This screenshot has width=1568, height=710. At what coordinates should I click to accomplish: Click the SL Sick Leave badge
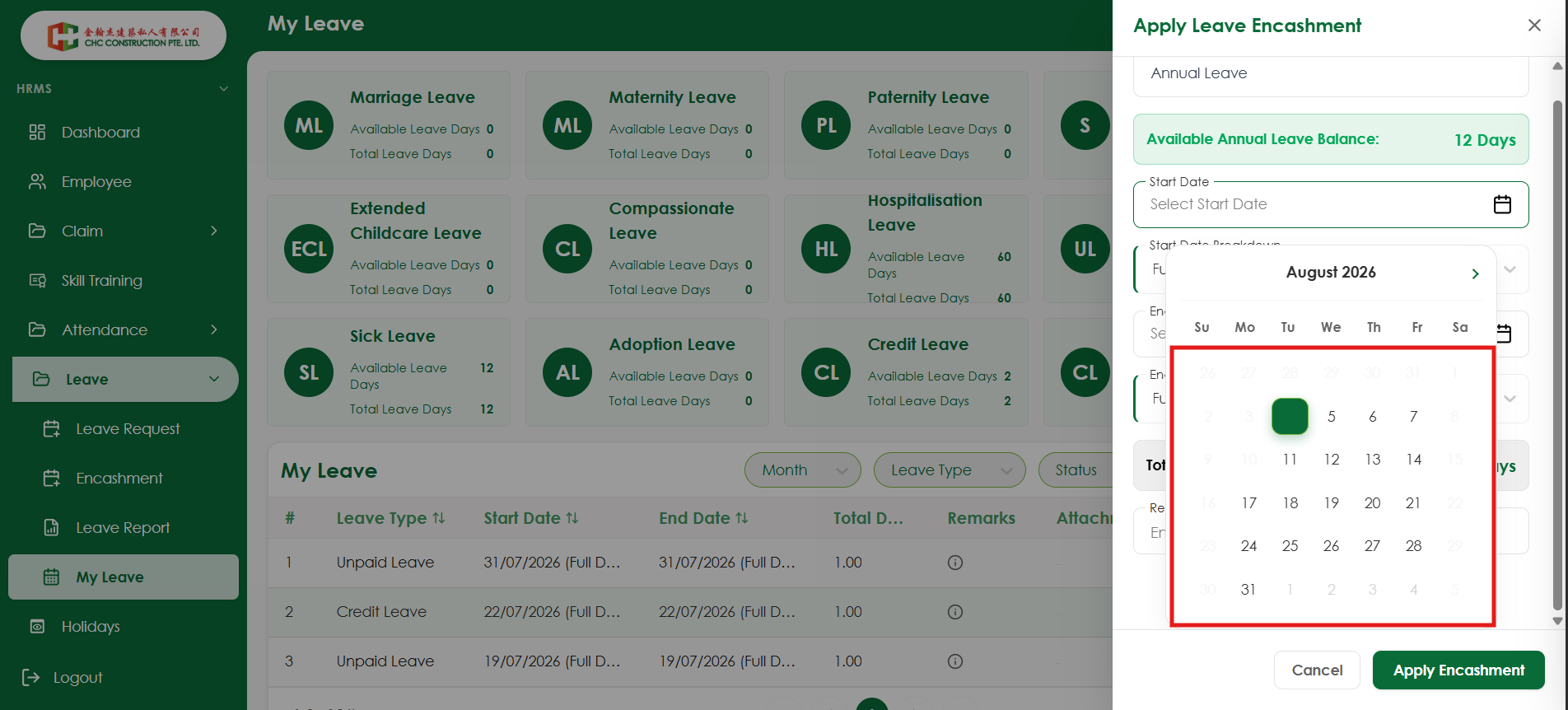click(309, 372)
